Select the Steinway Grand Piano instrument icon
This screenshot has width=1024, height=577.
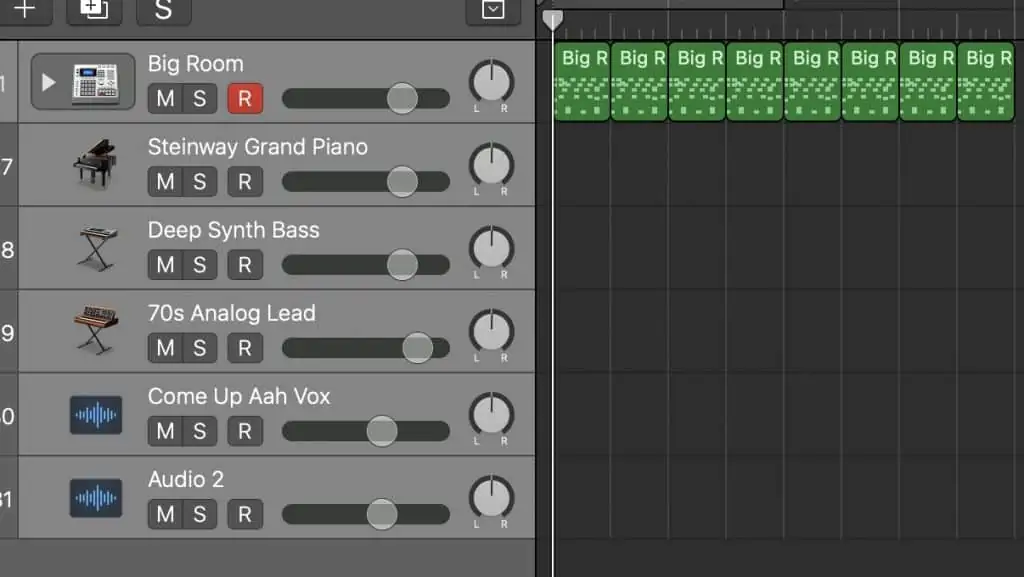tap(95, 164)
